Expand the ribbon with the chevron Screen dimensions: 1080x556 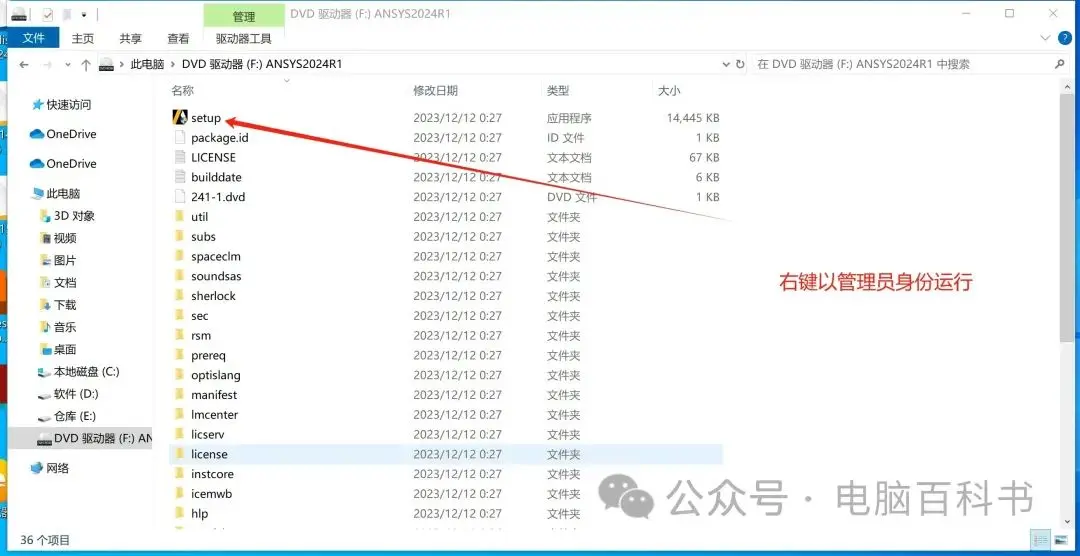pos(1046,38)
